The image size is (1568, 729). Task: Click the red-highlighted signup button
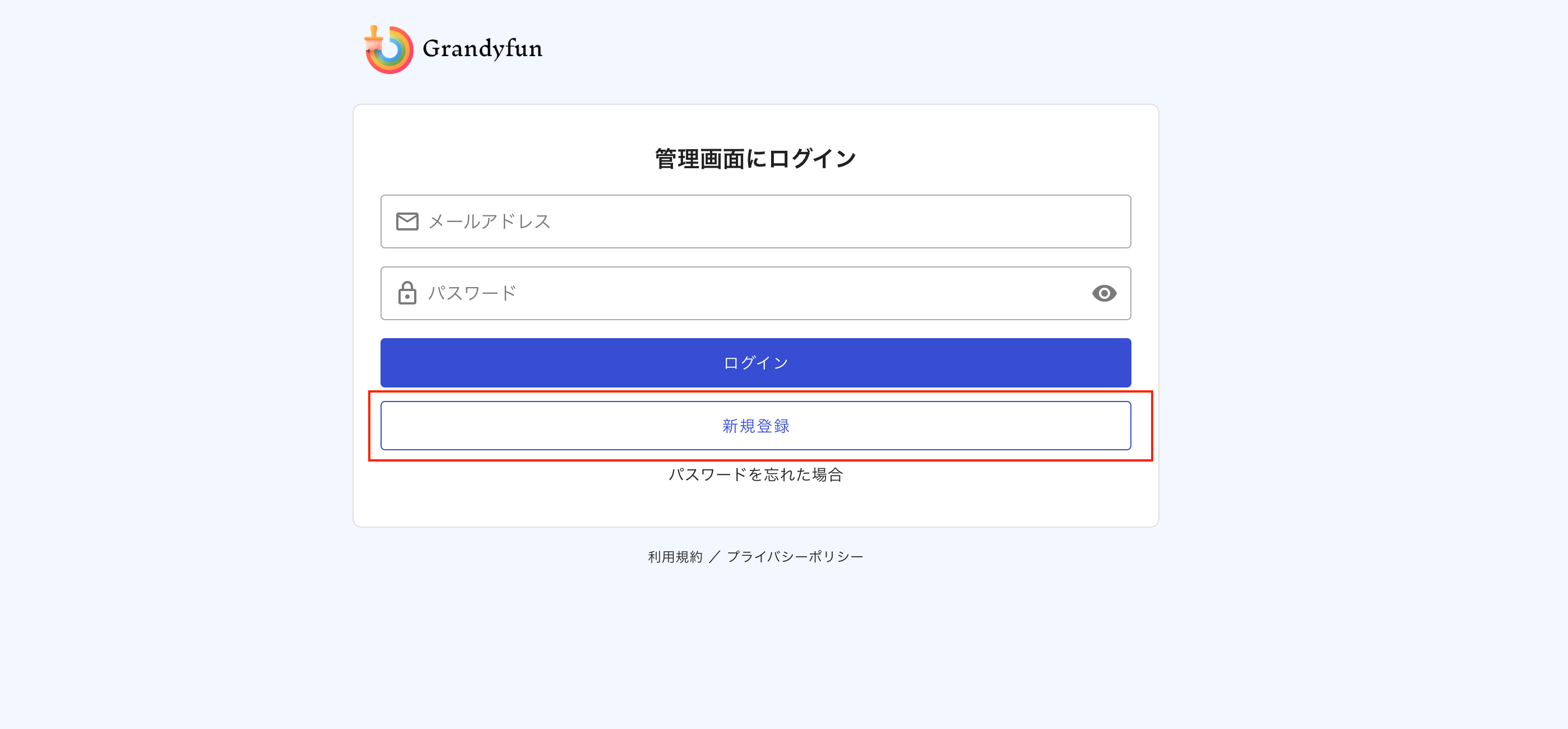coord(755,425)
